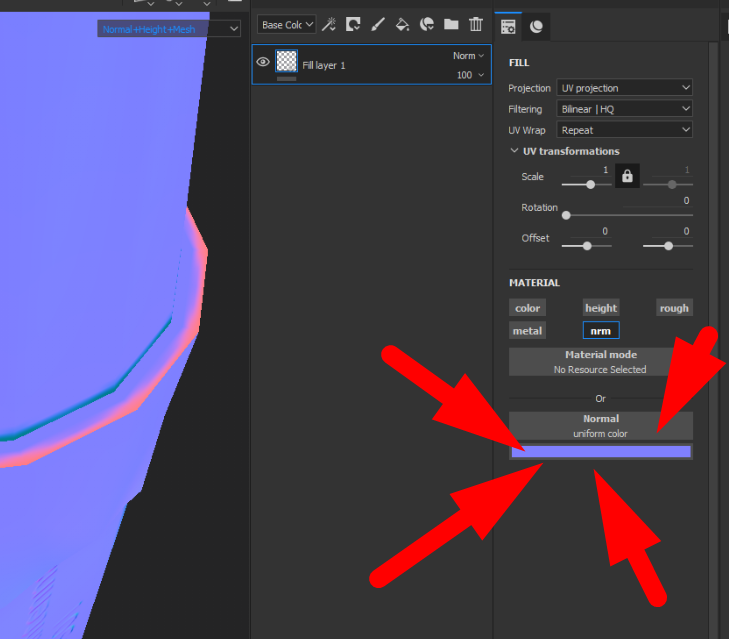The image size is (729, 639).
Task: Select the Fill layer 1 name
Action: pyautogui.click(x=324, y=66)
